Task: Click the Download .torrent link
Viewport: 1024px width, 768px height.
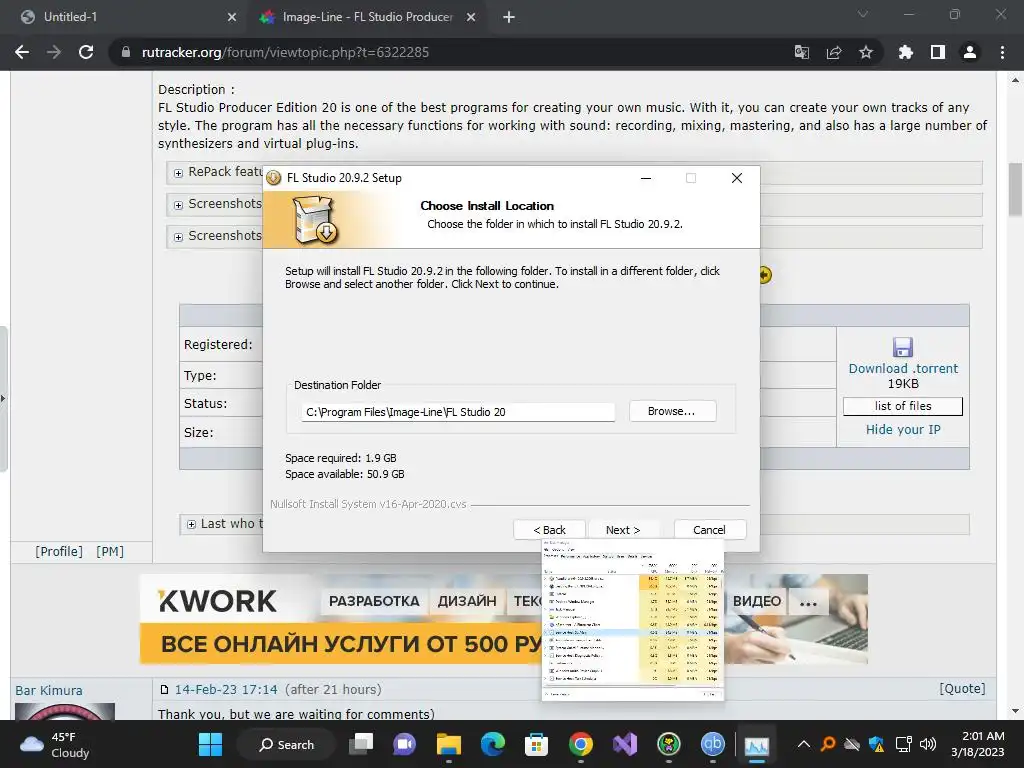Action: click(903, 368)
